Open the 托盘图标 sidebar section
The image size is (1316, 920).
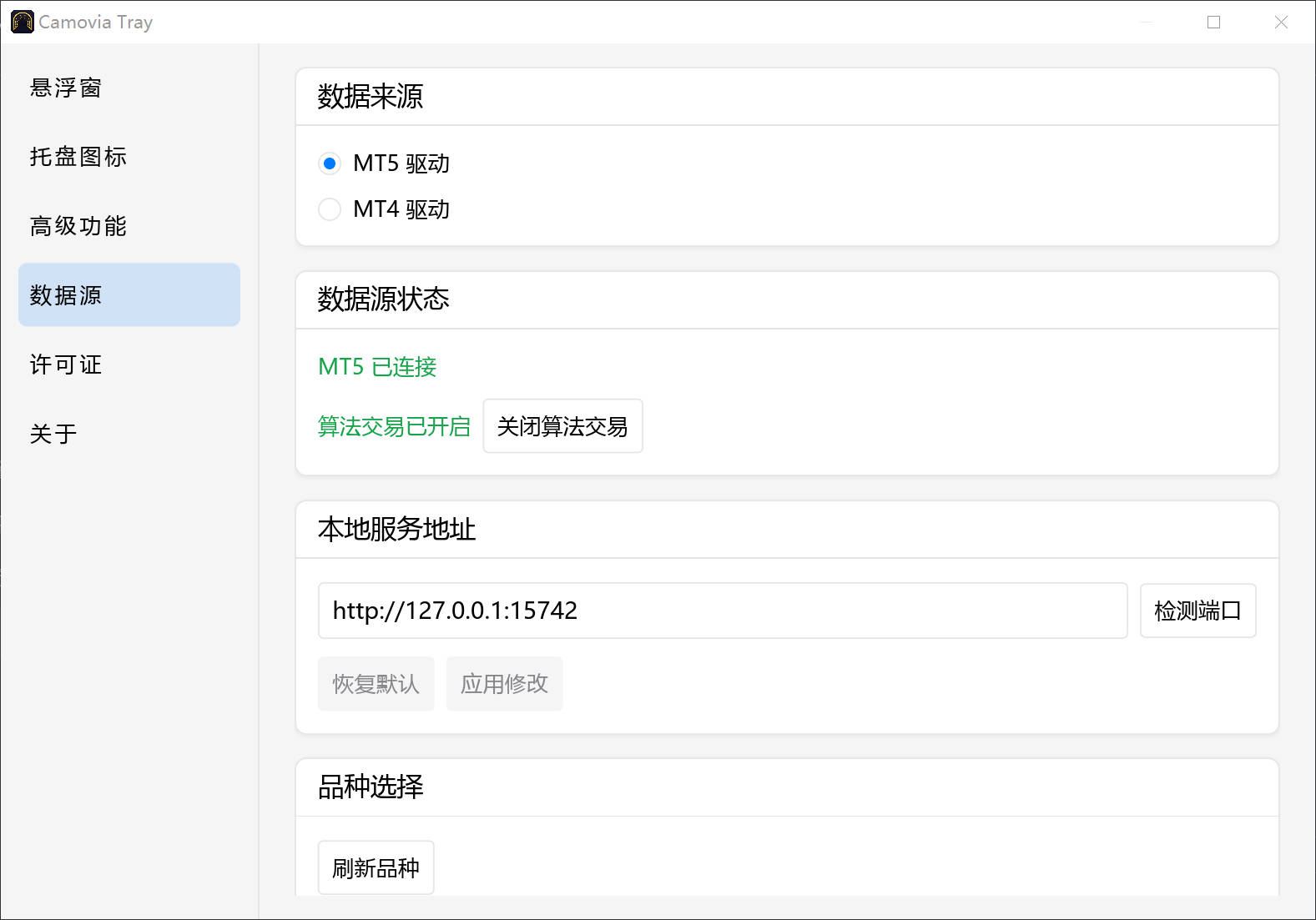pos(129,157)
